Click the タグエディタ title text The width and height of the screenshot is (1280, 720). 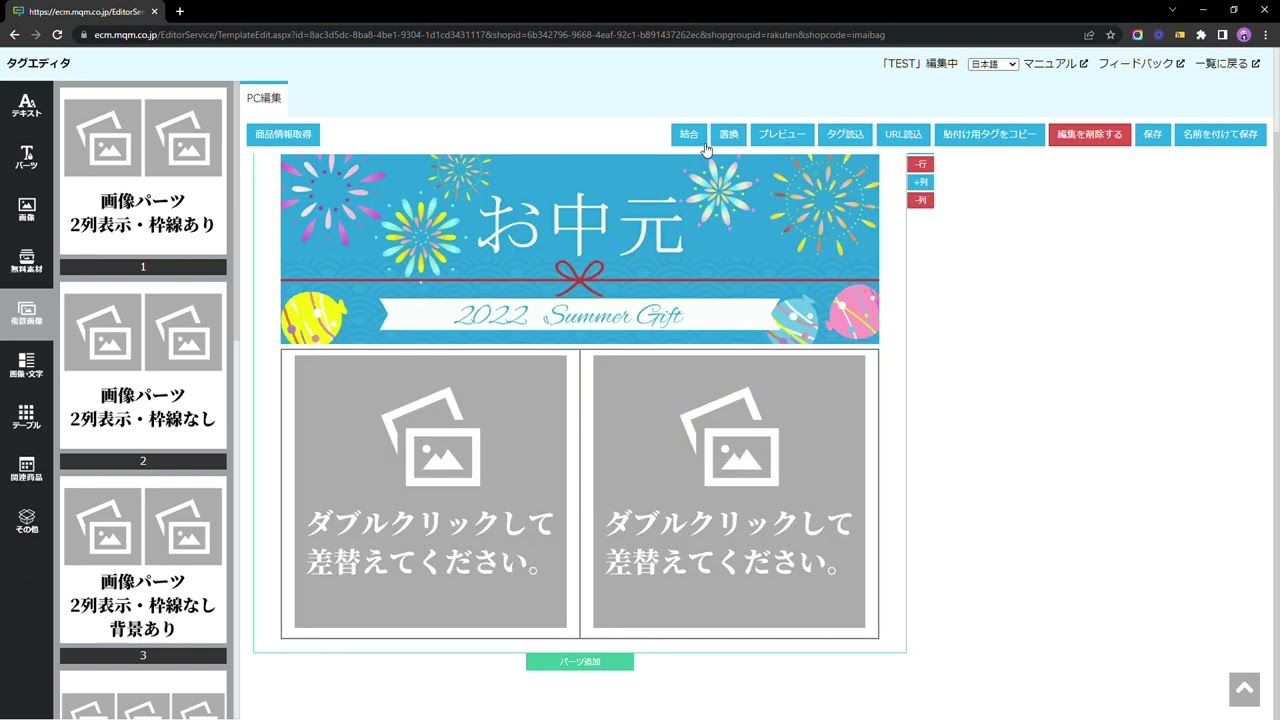pyautogui.click(x=39, y=64)
